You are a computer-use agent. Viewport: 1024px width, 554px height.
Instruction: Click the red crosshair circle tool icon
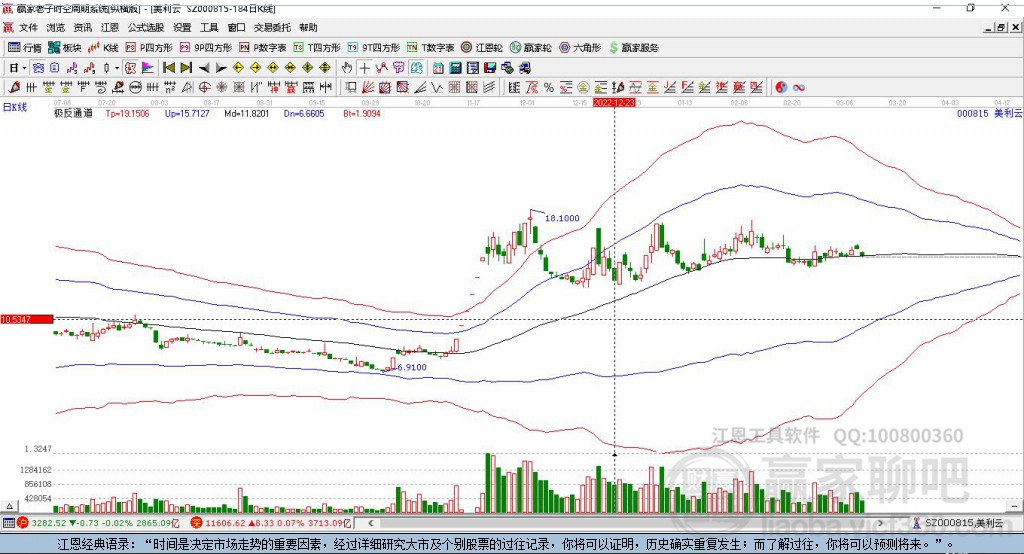pyautogui.click(x=204, y=87)
